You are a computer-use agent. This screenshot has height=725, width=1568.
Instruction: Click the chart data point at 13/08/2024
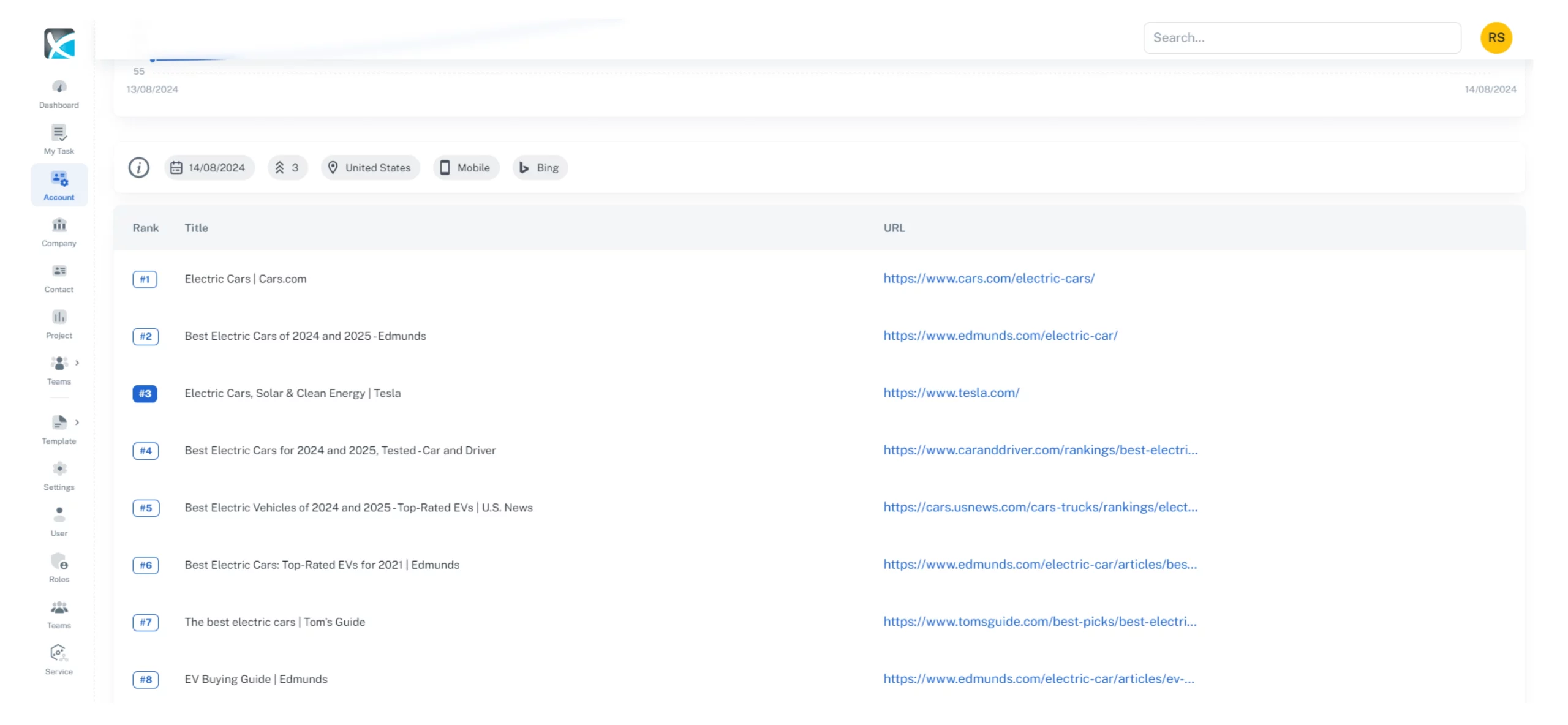(152, 60)
